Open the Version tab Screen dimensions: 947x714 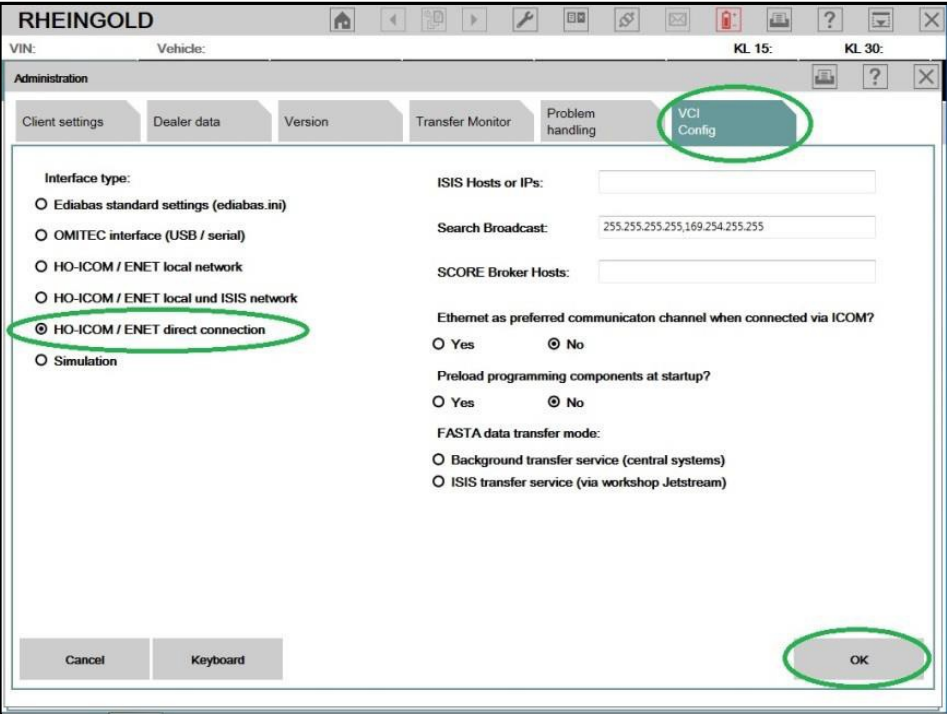(339, 121)
